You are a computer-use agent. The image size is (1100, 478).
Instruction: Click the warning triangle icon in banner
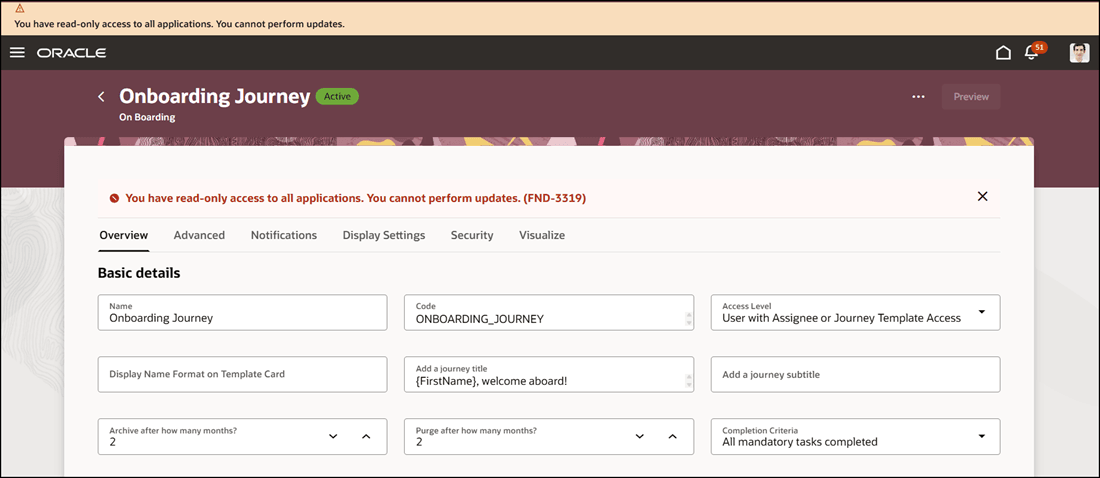tap(19, 8)
